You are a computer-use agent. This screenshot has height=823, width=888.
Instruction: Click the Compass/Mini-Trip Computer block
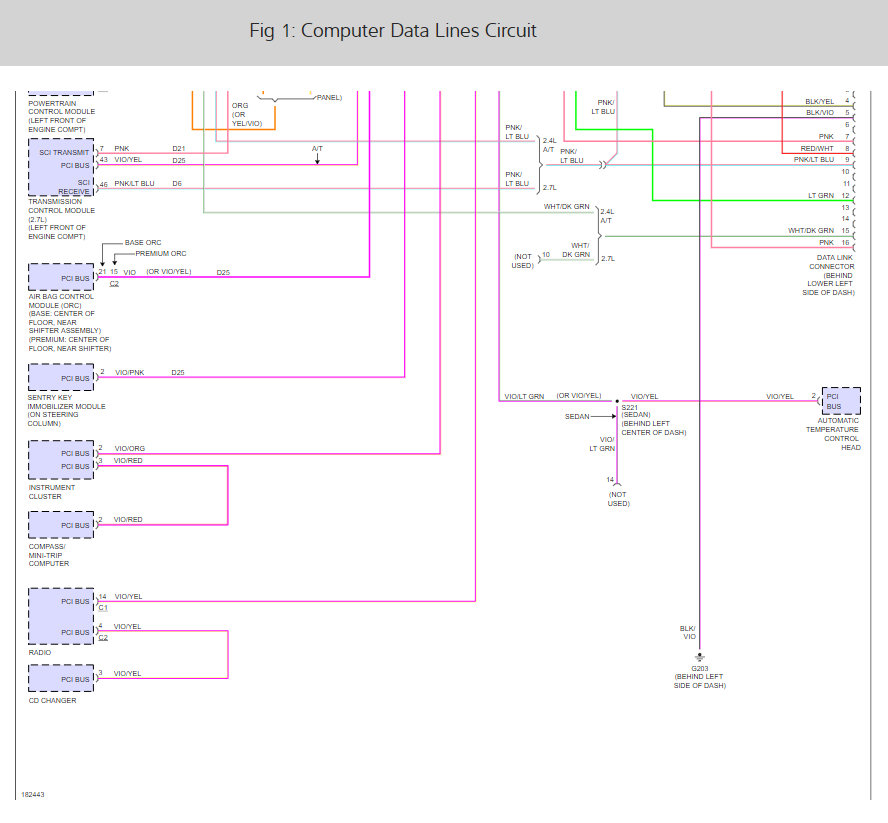pyautogui.click(x=61, y=524)
